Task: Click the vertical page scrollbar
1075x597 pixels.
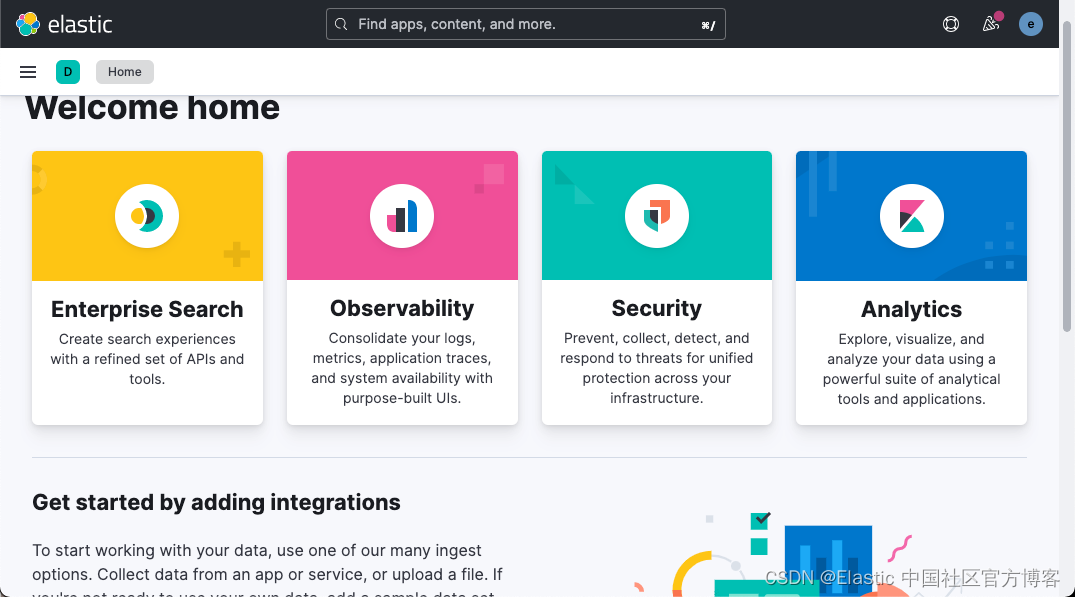Action: point(1067,200)
